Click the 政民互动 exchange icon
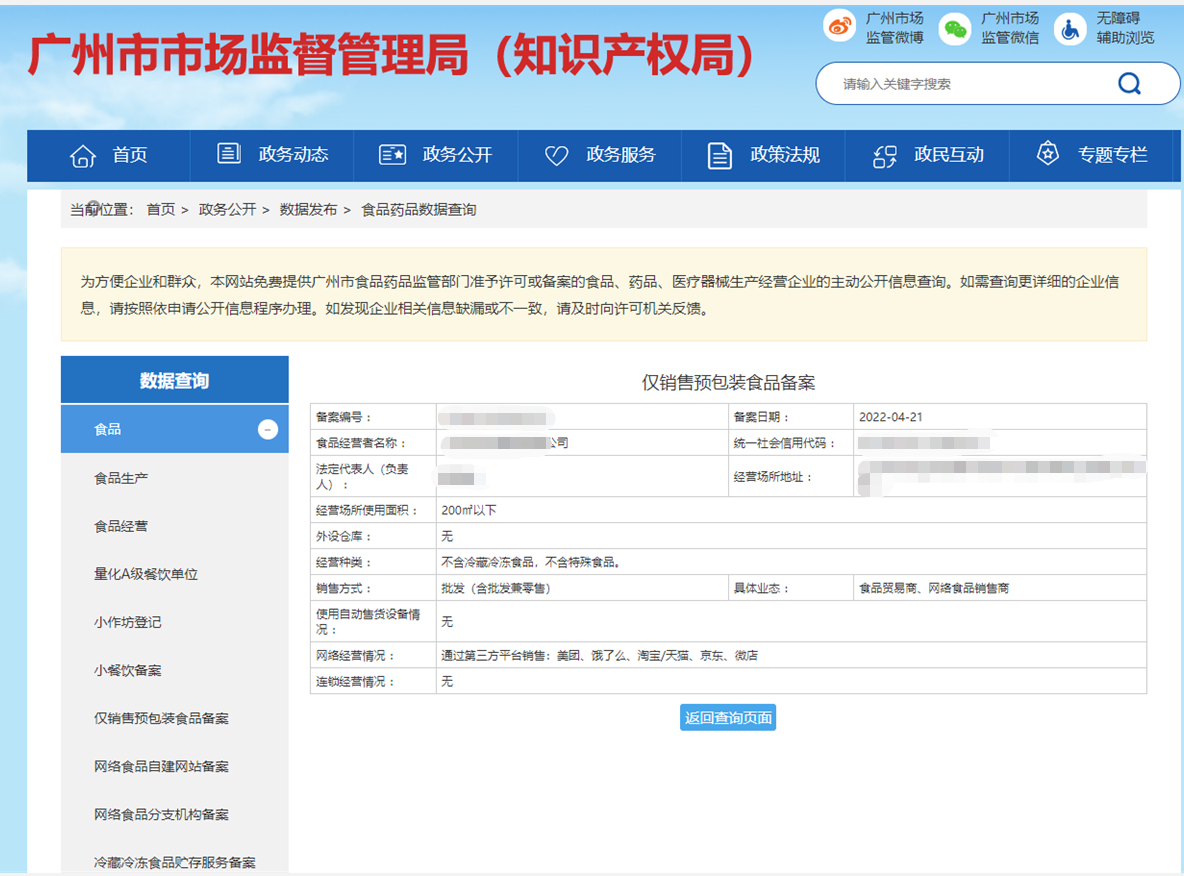The height and width of the screenshot is (876, 1184). pos(884,156)
